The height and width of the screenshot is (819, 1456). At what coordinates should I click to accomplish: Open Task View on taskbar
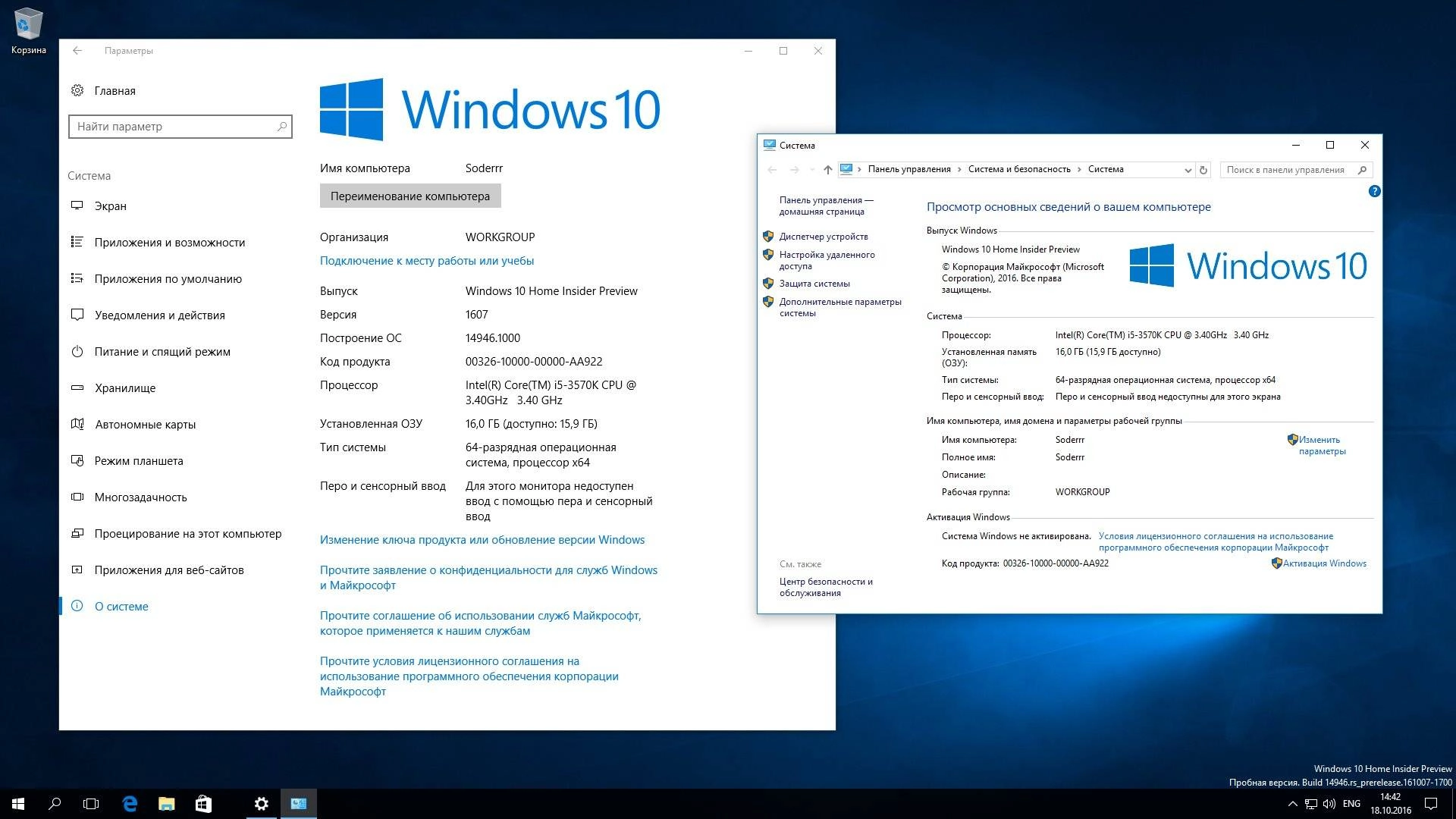[91, 804]
